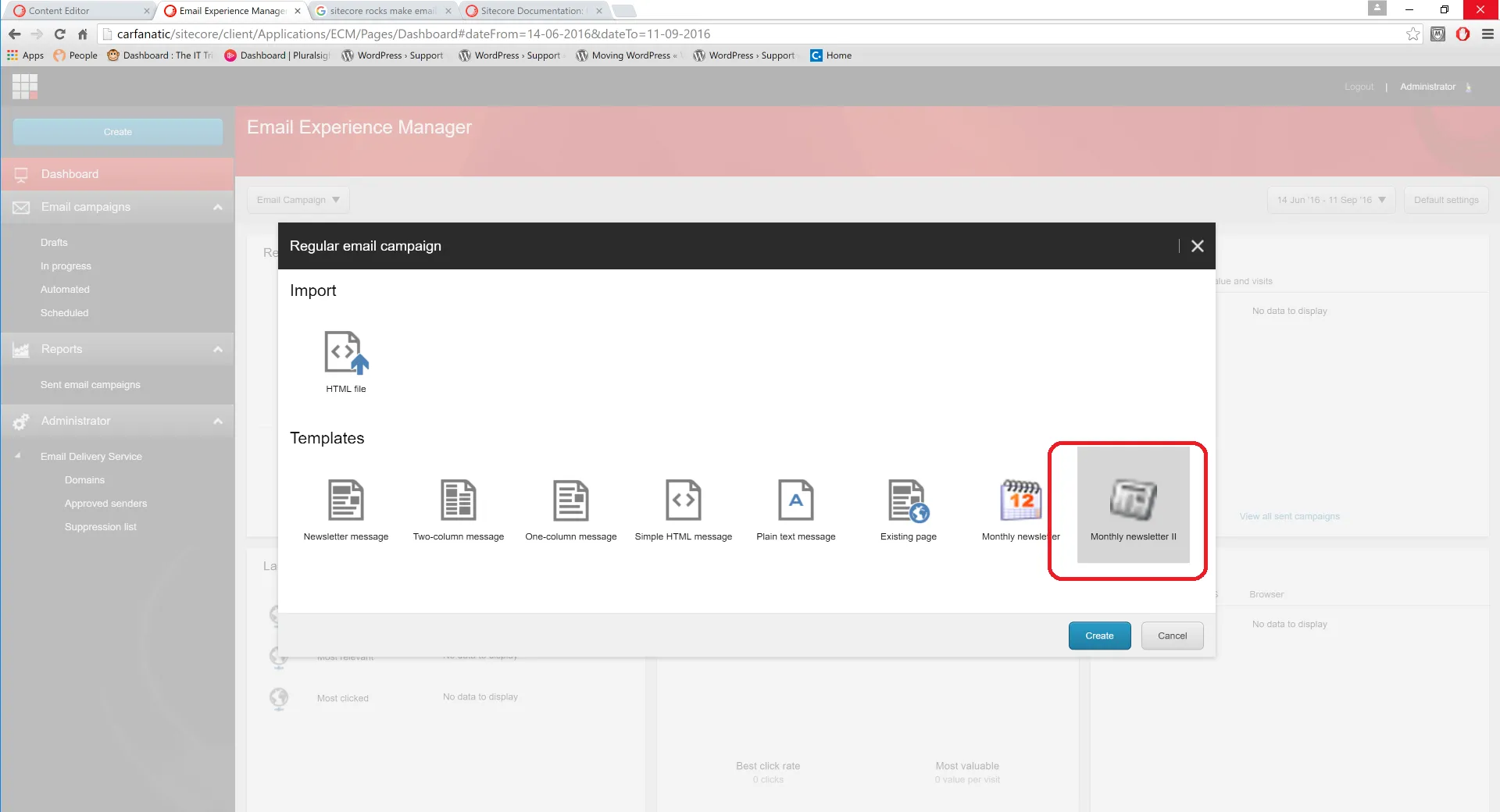
Task: Click the Dashboard monitor icon
Action: (21, 174)
